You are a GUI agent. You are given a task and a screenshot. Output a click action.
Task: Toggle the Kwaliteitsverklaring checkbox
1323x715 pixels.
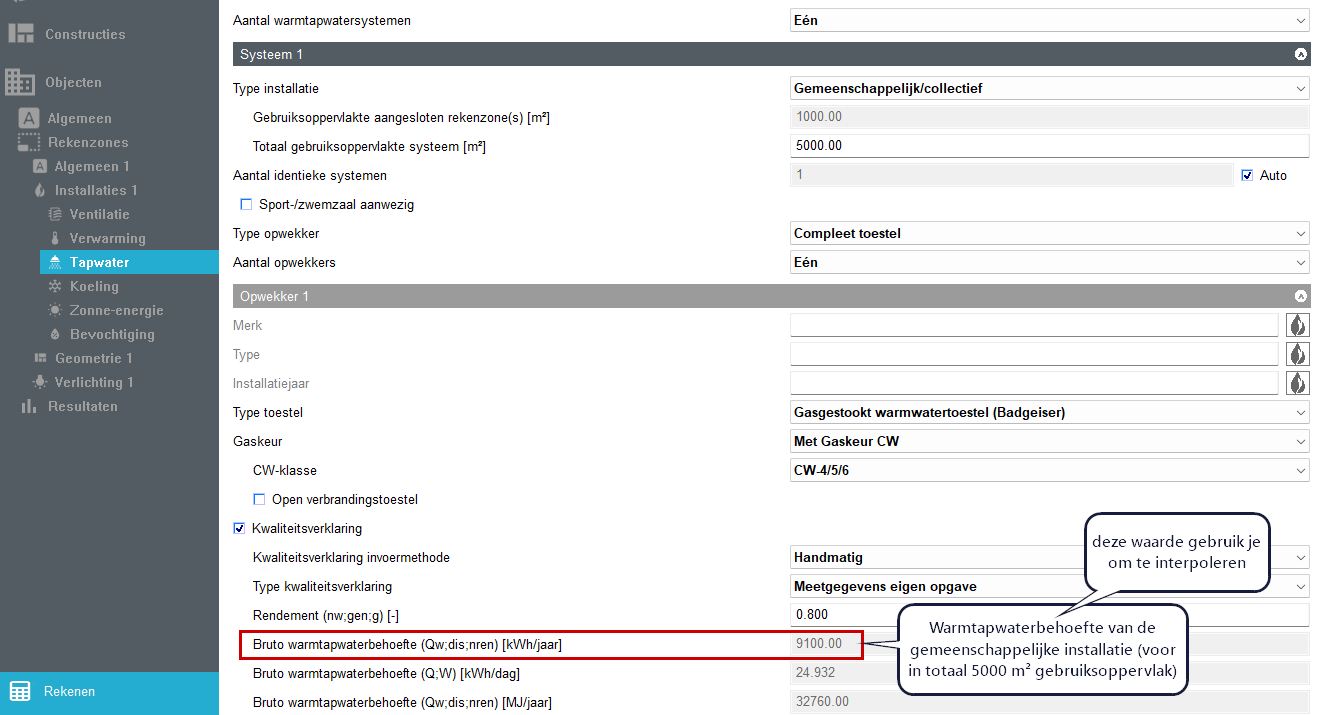239,528
